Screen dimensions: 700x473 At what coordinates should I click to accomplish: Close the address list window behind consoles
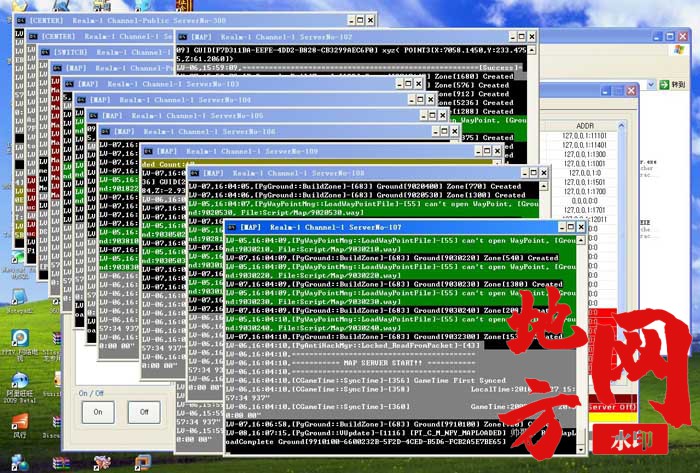coord(631,91)
